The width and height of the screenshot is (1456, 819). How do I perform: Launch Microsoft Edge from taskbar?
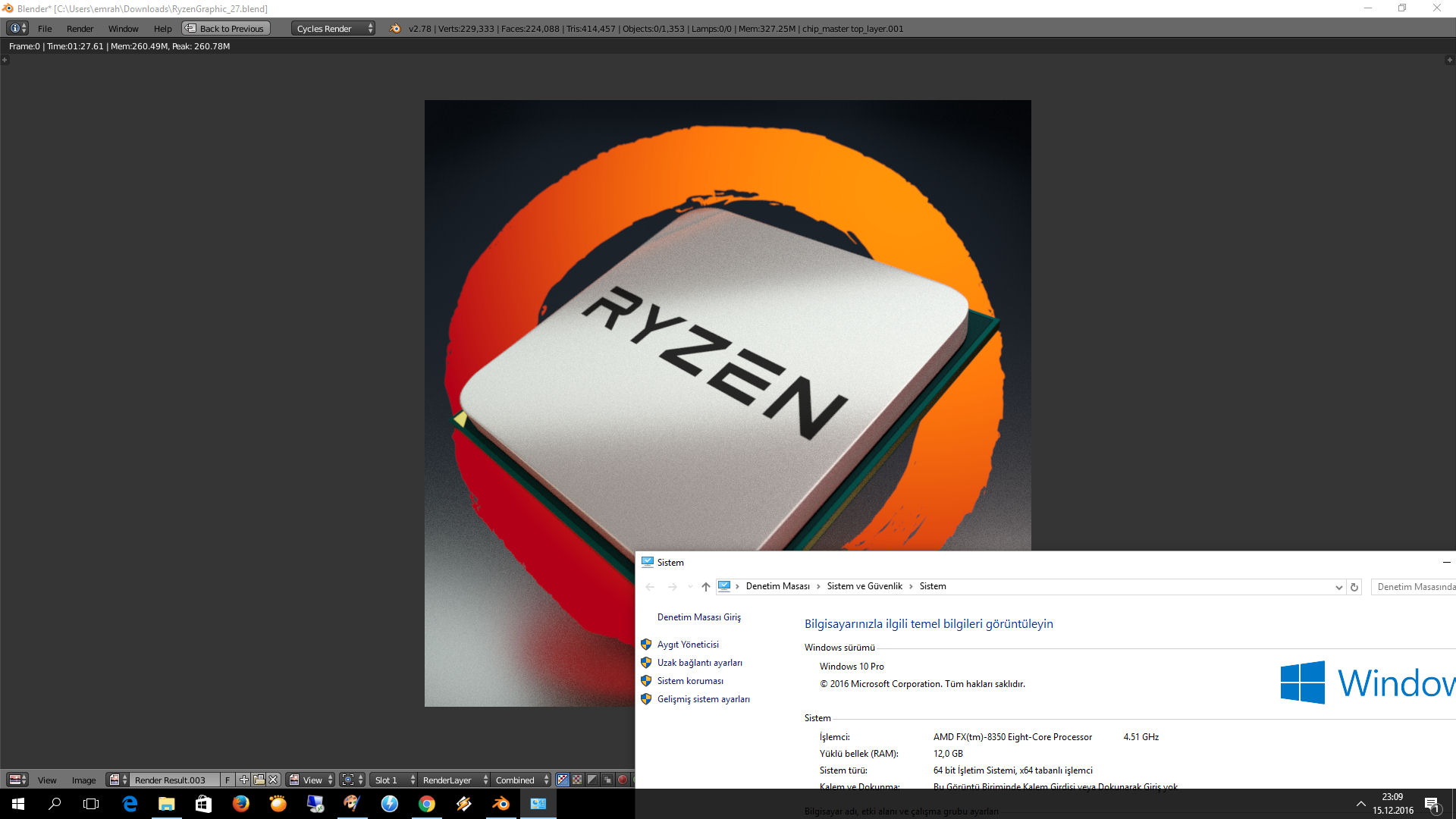click(x=130, y=804)
